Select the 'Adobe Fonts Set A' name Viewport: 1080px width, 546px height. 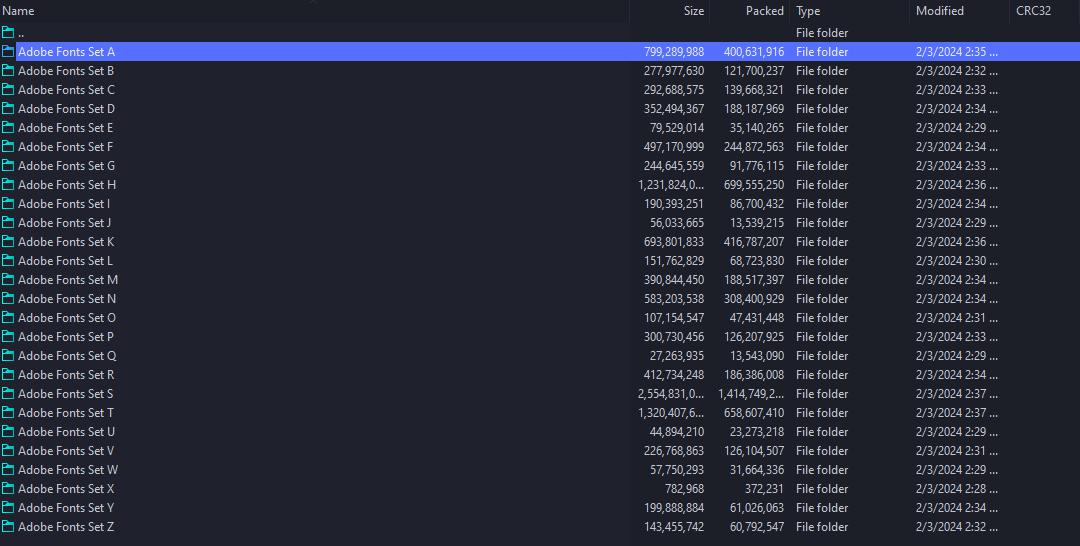[66, 52]
